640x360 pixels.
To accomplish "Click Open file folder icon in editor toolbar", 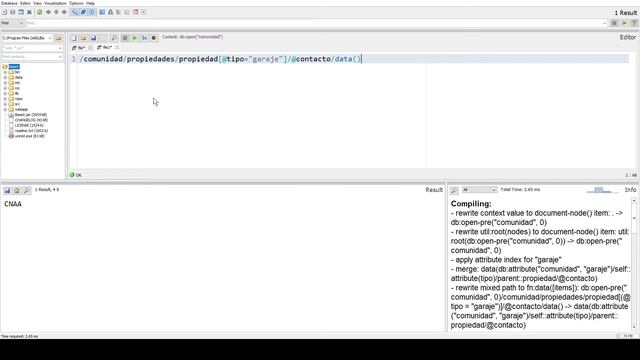I will click(x=83, y=38).
